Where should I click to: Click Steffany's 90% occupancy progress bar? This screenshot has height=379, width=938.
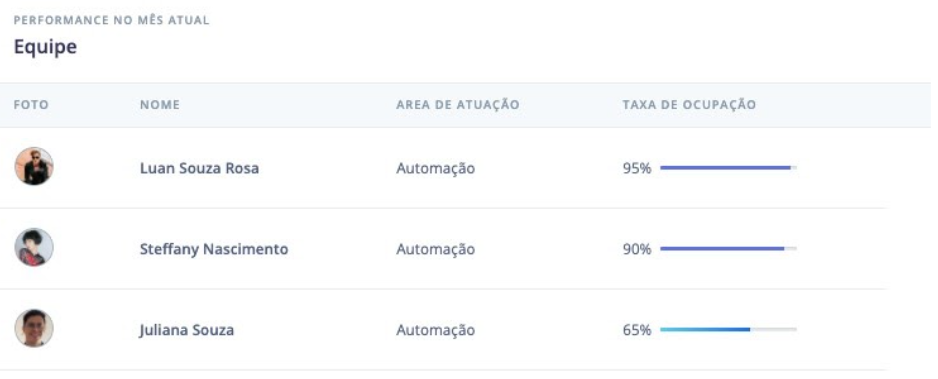tap(728, 249)
